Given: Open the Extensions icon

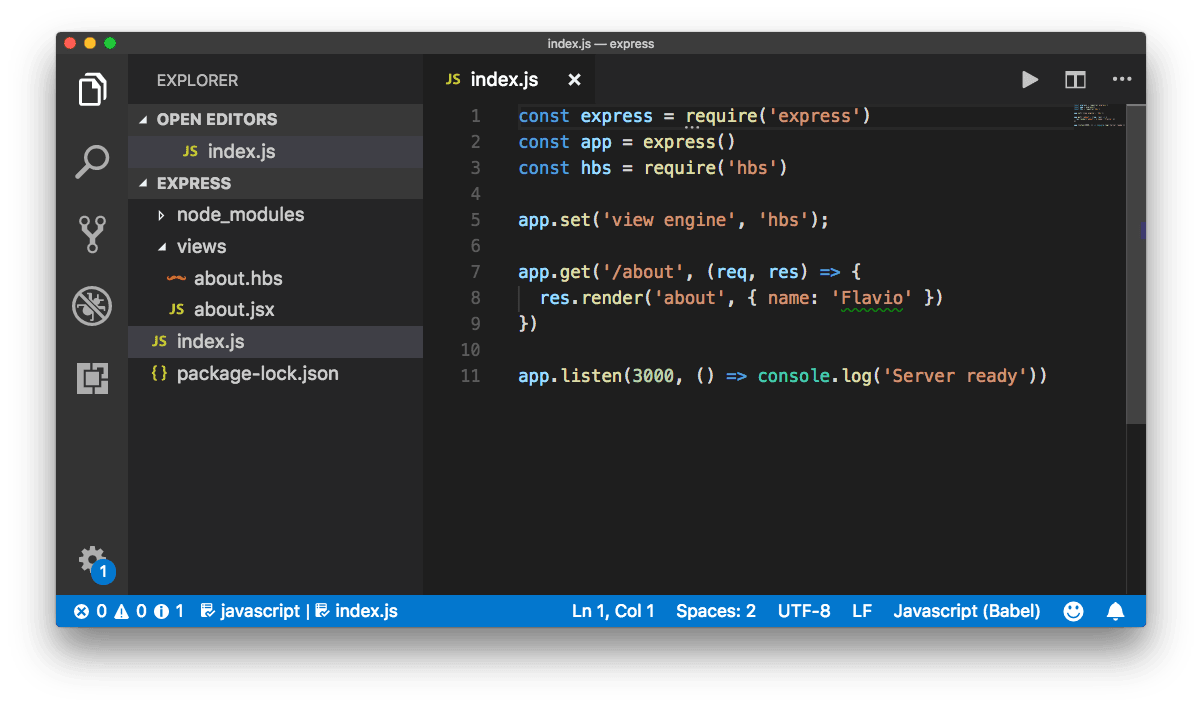Looking at the screenshot, I should tap(92, 379).
